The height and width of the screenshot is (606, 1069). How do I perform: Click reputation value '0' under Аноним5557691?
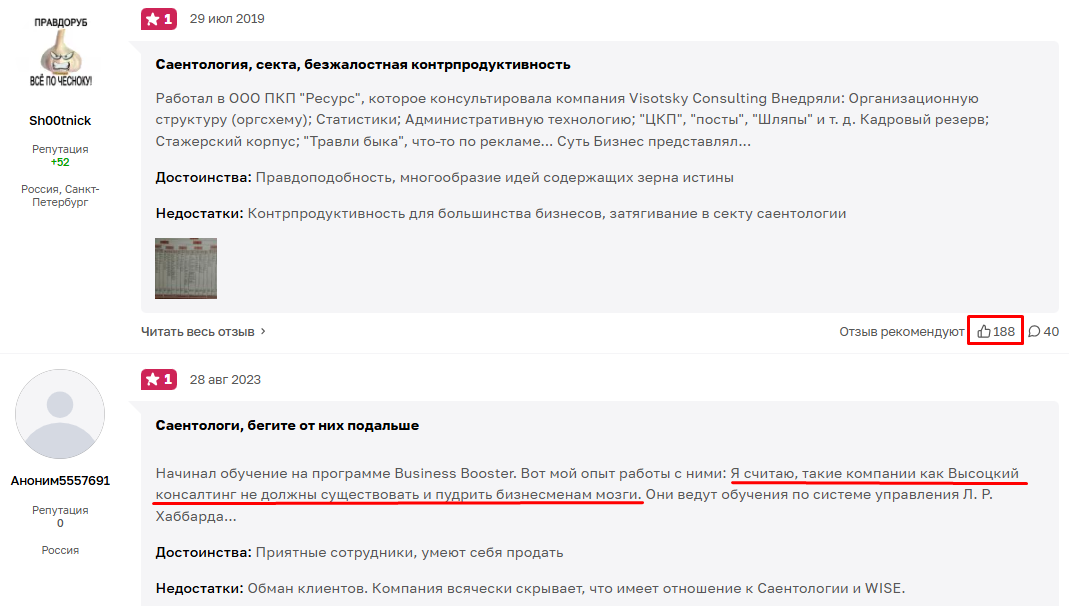(60, 524)
